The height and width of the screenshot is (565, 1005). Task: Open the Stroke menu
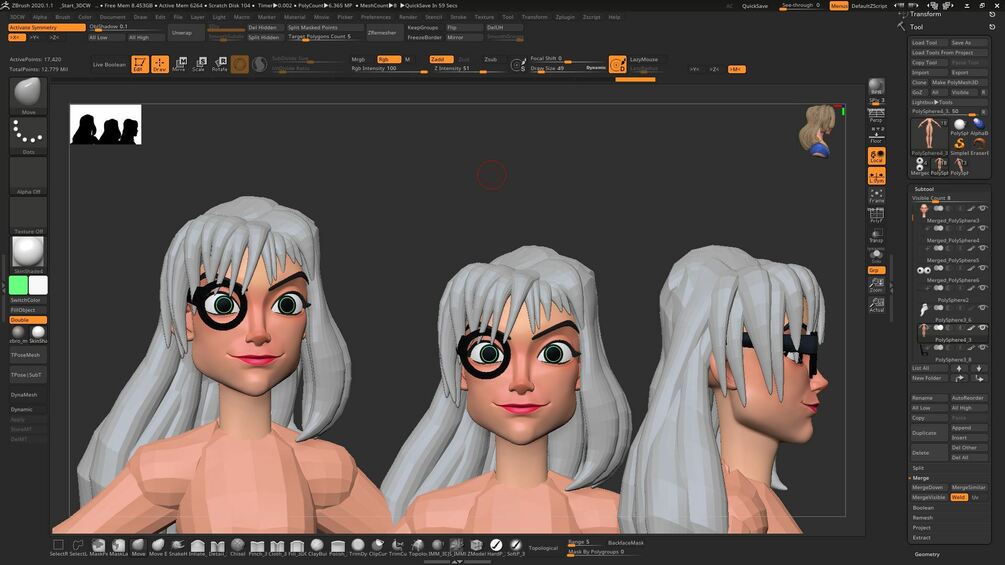[458, 17]
